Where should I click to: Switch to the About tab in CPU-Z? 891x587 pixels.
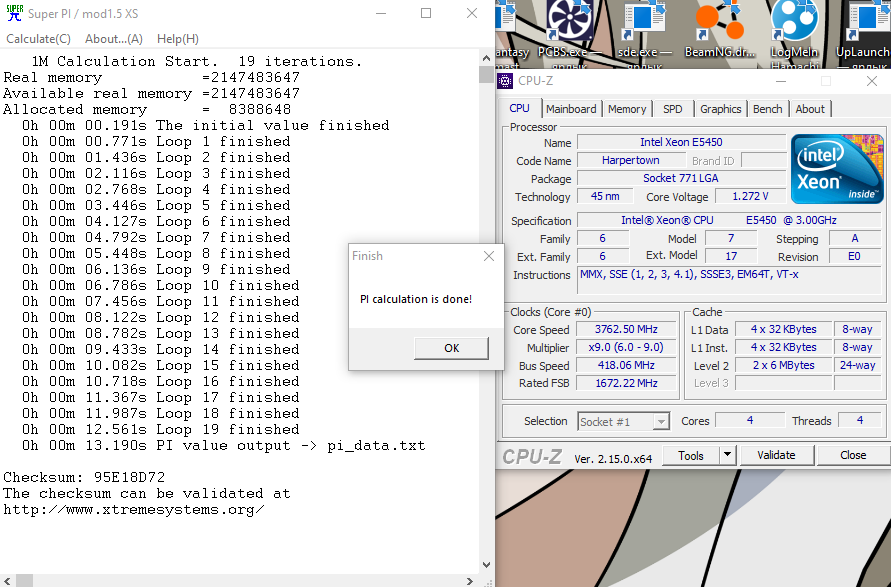(x=810, y=109)
